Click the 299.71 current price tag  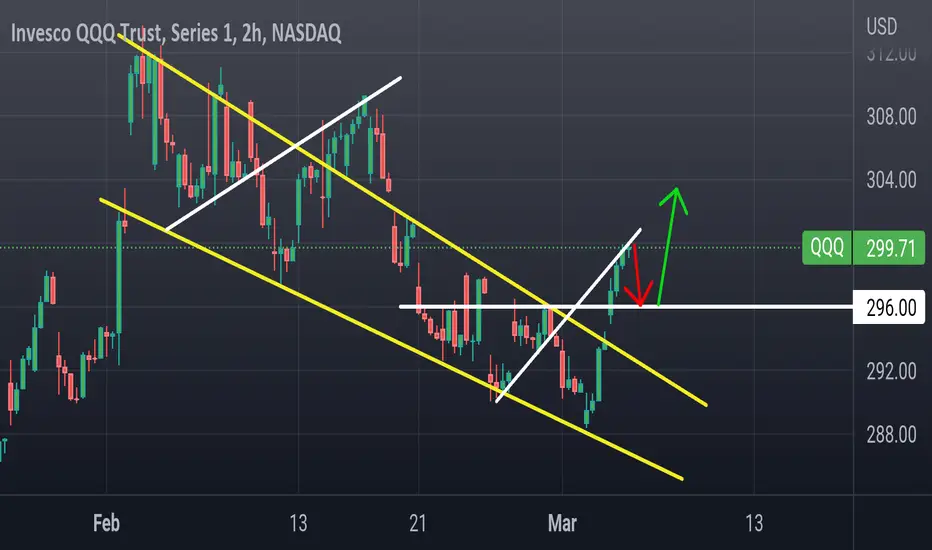click(889, 247)
